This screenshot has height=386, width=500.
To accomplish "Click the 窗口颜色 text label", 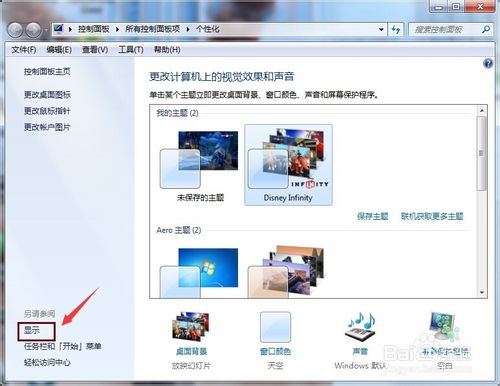I will click(x=275, y=351).
